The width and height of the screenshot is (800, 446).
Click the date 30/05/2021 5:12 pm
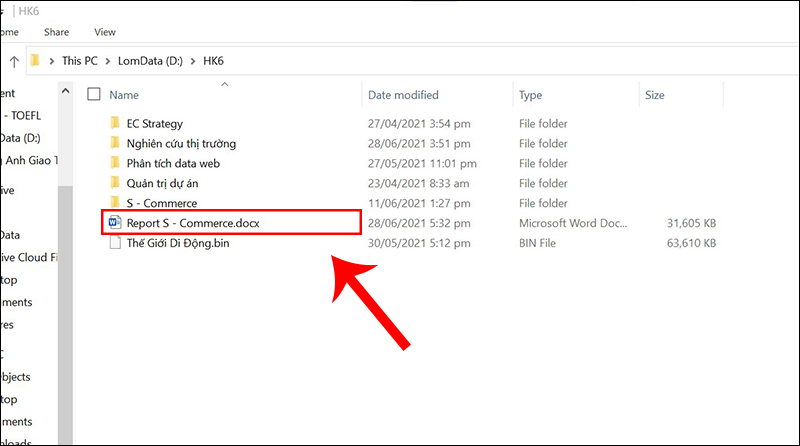click(x=419, y=243)
